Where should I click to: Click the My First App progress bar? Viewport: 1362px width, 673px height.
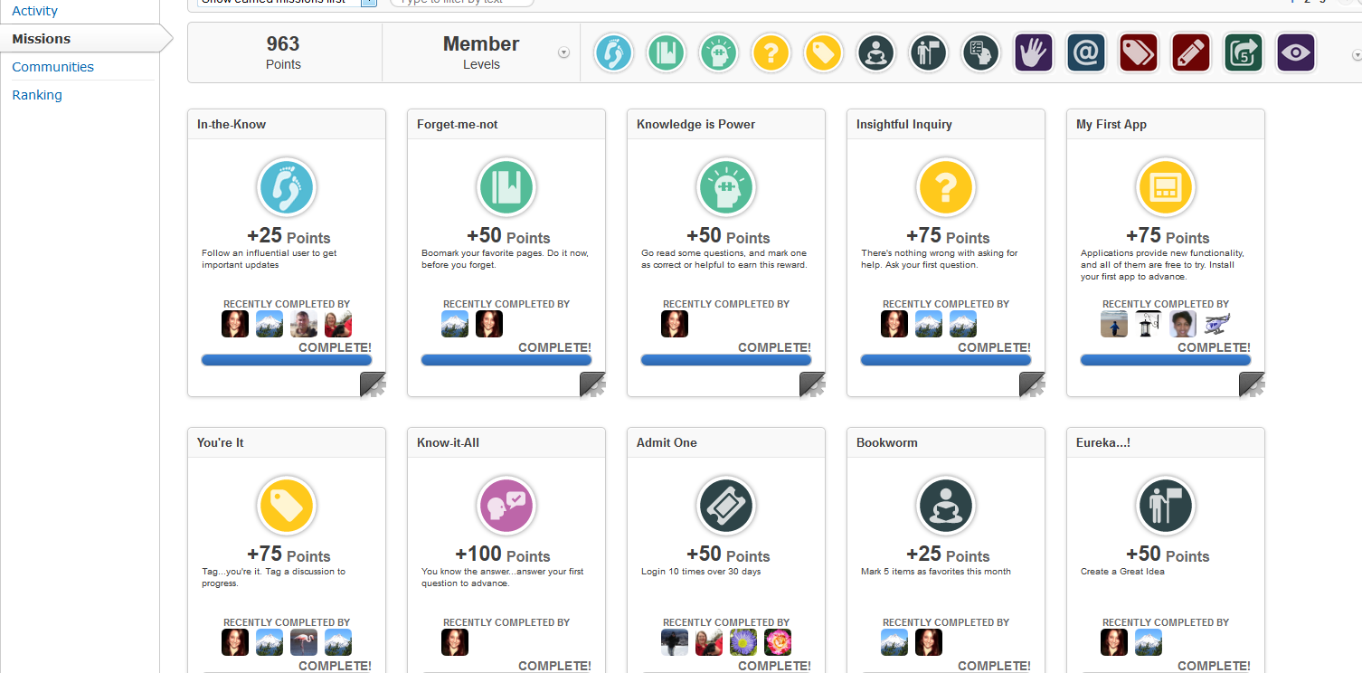tap(1166, 360)
